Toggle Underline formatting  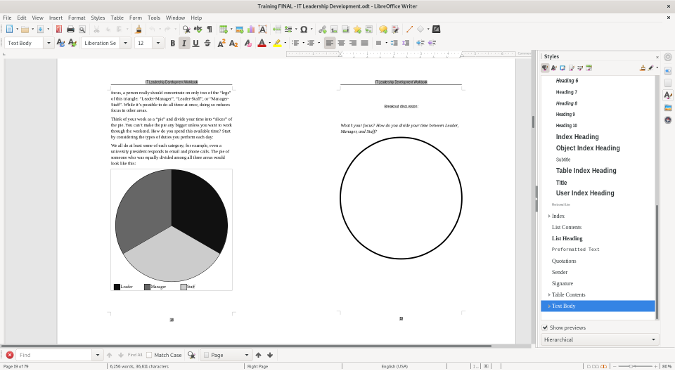(196, 43)
